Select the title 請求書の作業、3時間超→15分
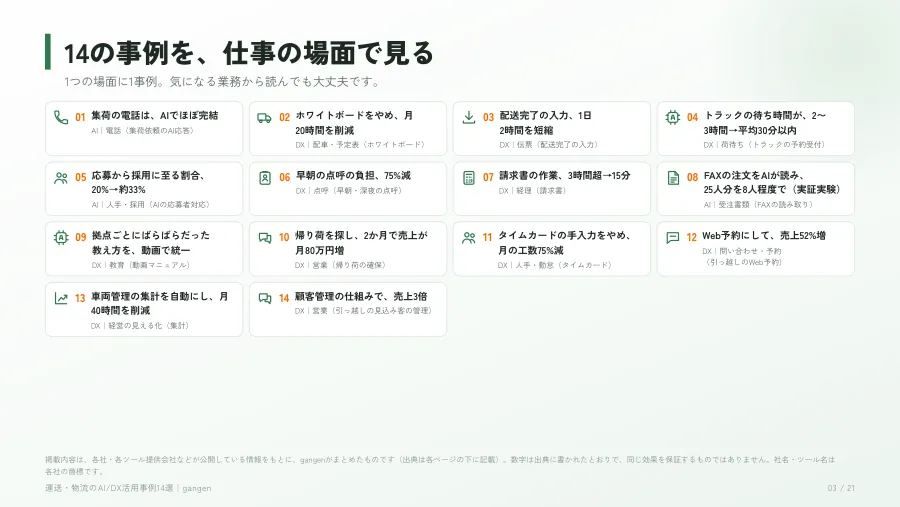Viewport: 900px width, 507px height. point(565,176)
